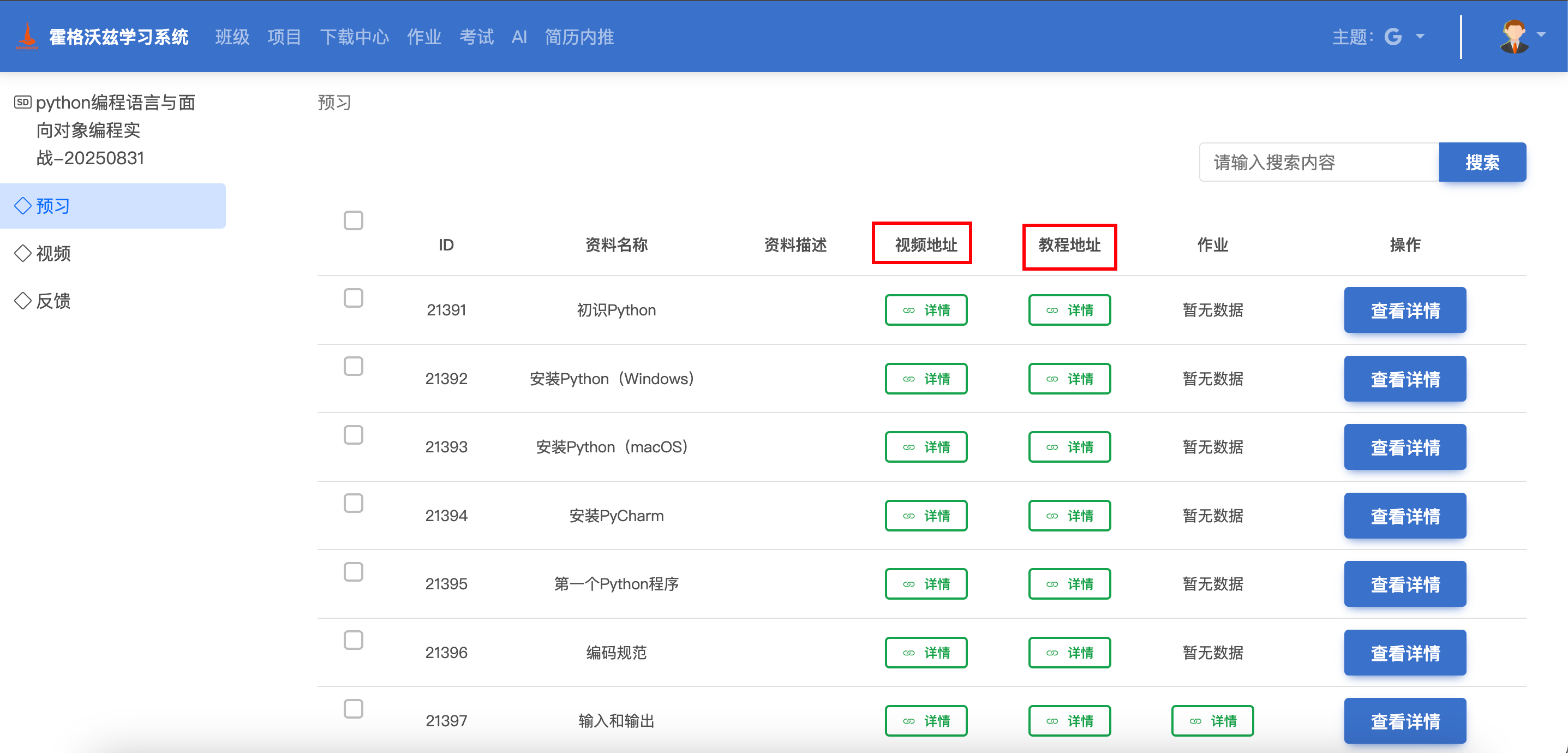Click the 编码规范 name cell
Image resolution: width=1568 pixels, height=753 pixels.
[616, 653]
